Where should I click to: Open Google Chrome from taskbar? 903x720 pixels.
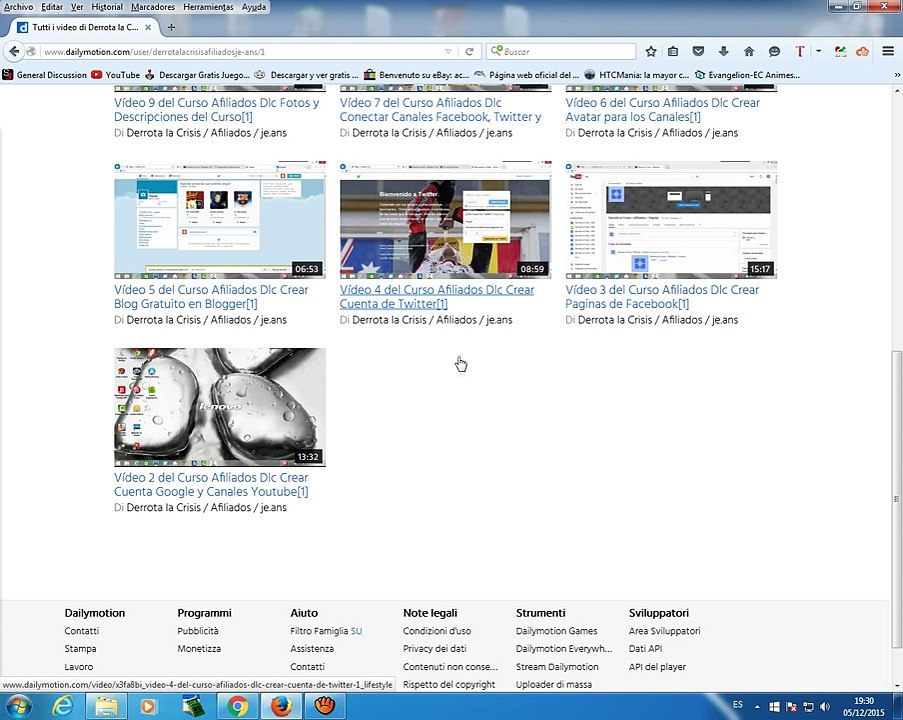point(237,706)
